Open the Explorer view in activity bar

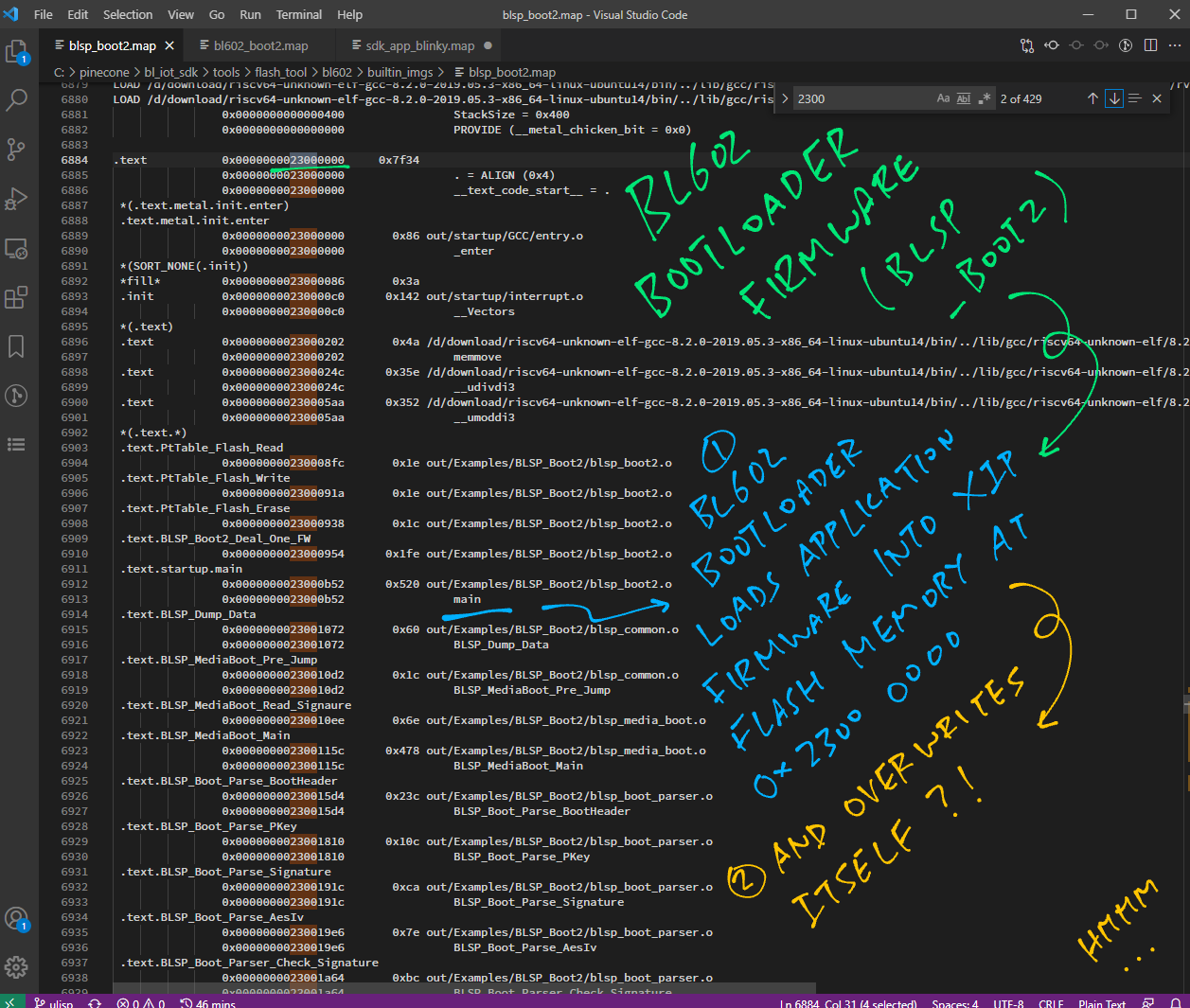pos(16,51)
